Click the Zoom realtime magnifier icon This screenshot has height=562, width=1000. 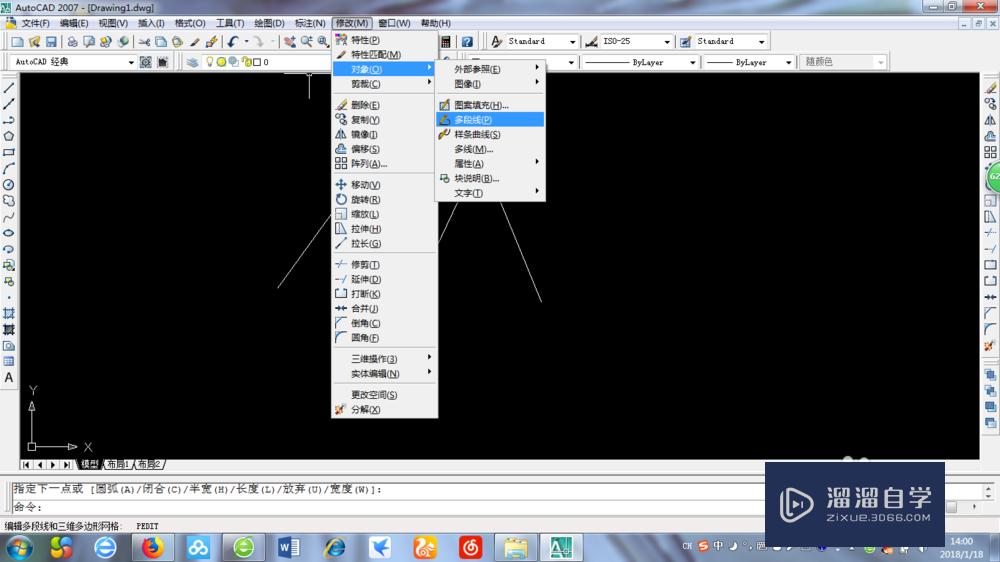coord(307,41)
